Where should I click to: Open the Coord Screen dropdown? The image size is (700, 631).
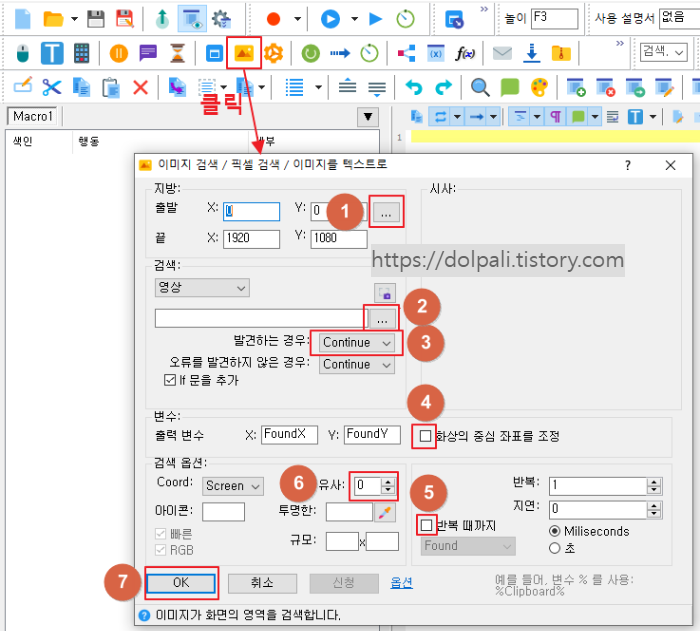[233, 486]
